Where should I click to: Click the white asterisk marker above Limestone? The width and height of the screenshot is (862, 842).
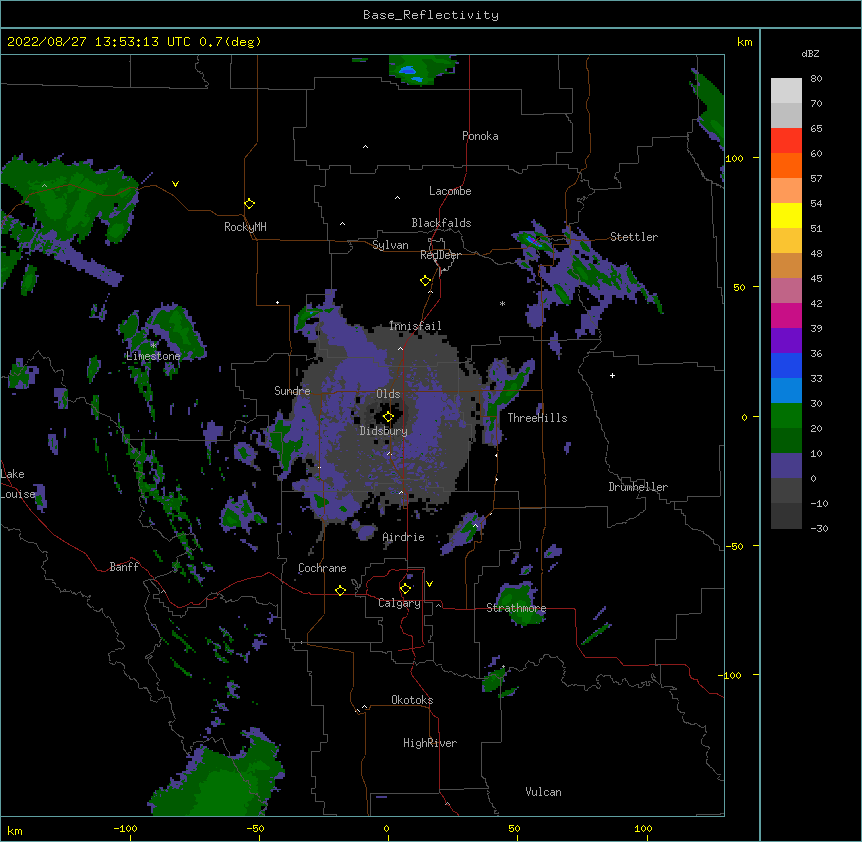click(153, 346)
